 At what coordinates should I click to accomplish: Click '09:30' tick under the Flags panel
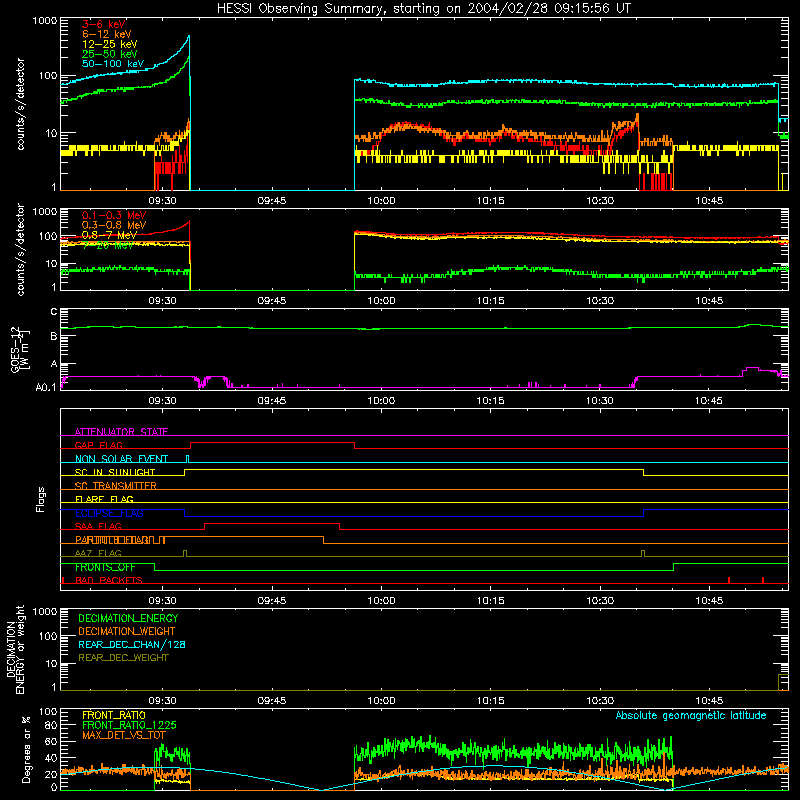tap(162, 601)
